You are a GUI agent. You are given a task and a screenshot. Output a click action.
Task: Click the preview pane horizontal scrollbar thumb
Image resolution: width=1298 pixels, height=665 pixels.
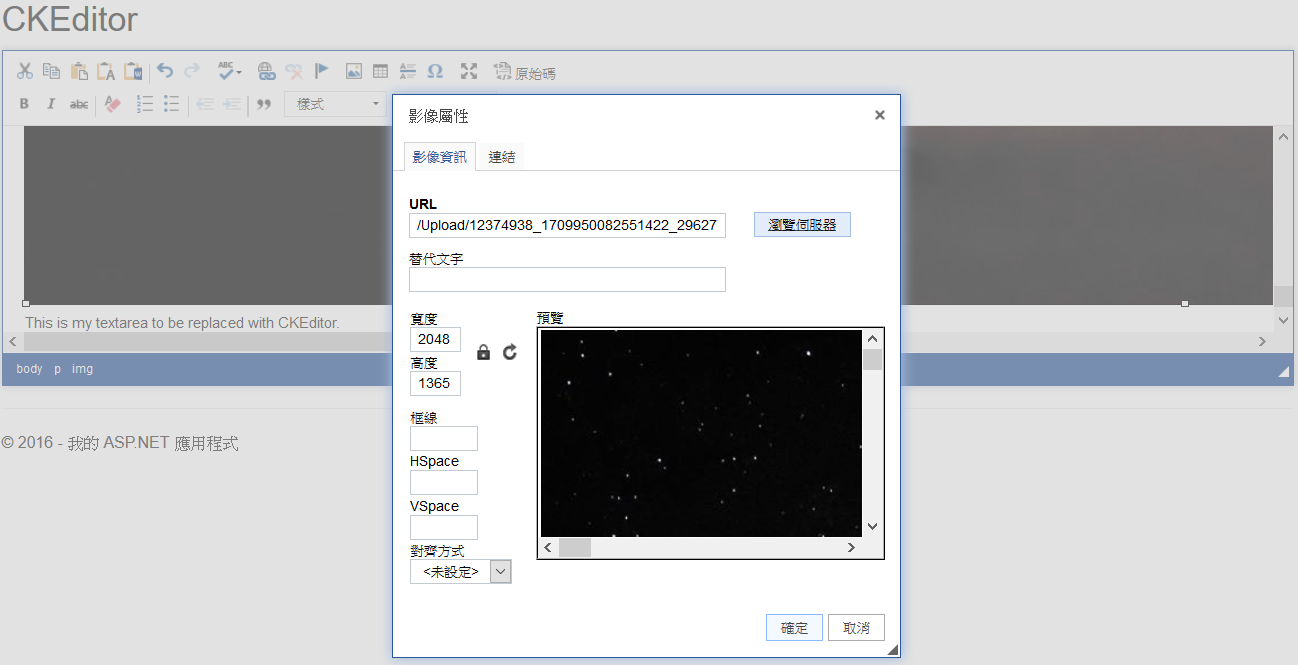tap(575, 547)
